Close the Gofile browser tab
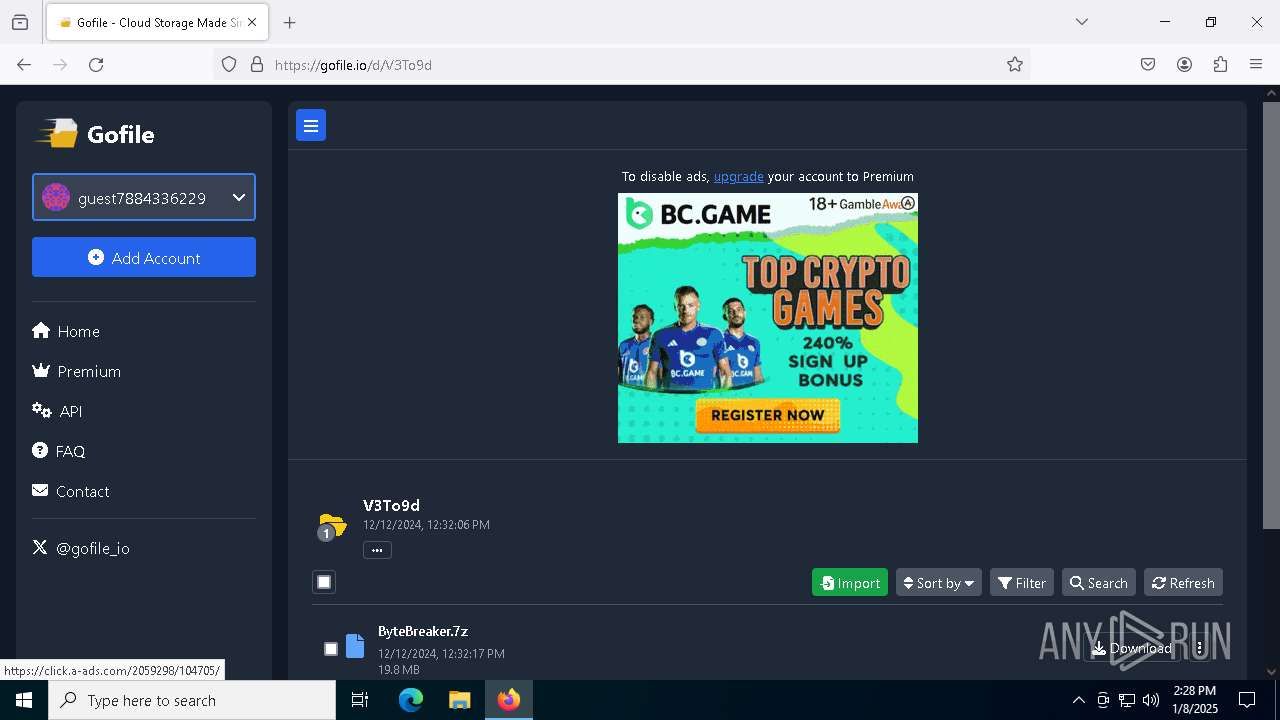This screenshot has width=1280, height=720. 251,22
